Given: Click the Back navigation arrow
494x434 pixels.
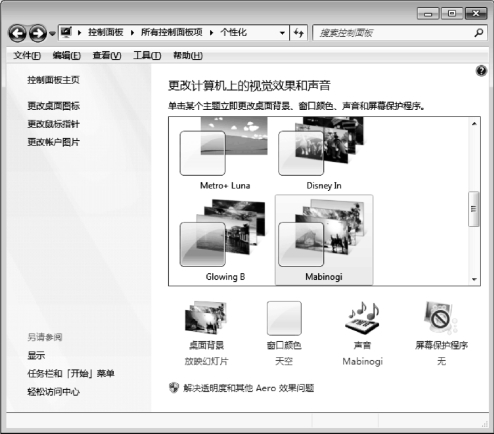Looking at the screenshot, I should [x=17, y=33].
